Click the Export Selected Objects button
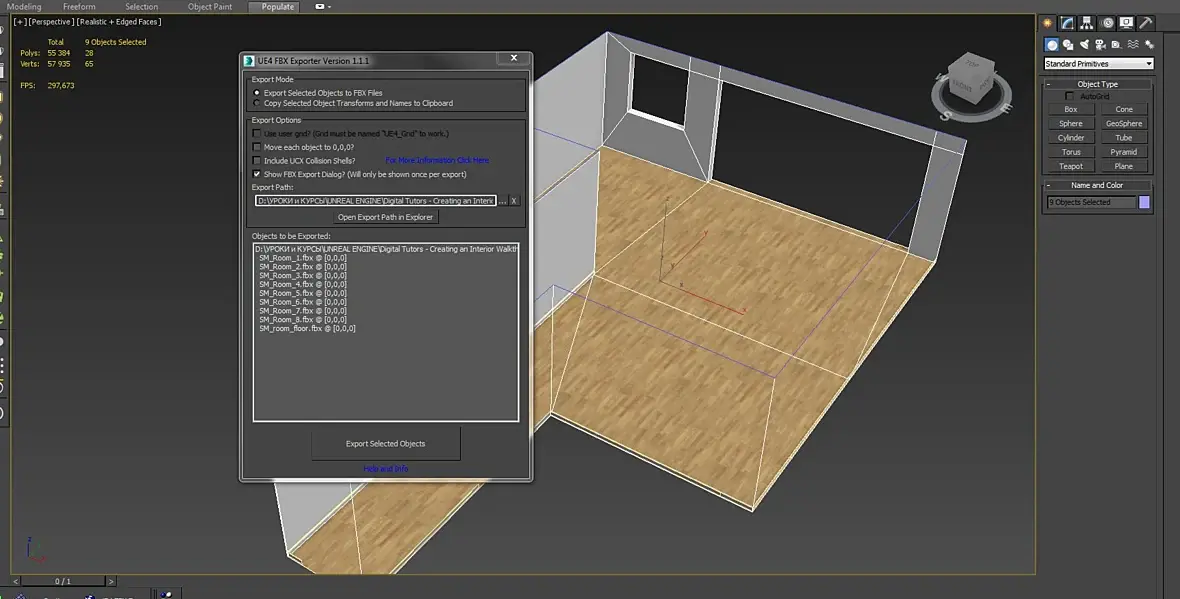1180x599 pixels. click(x=386, y=444)
